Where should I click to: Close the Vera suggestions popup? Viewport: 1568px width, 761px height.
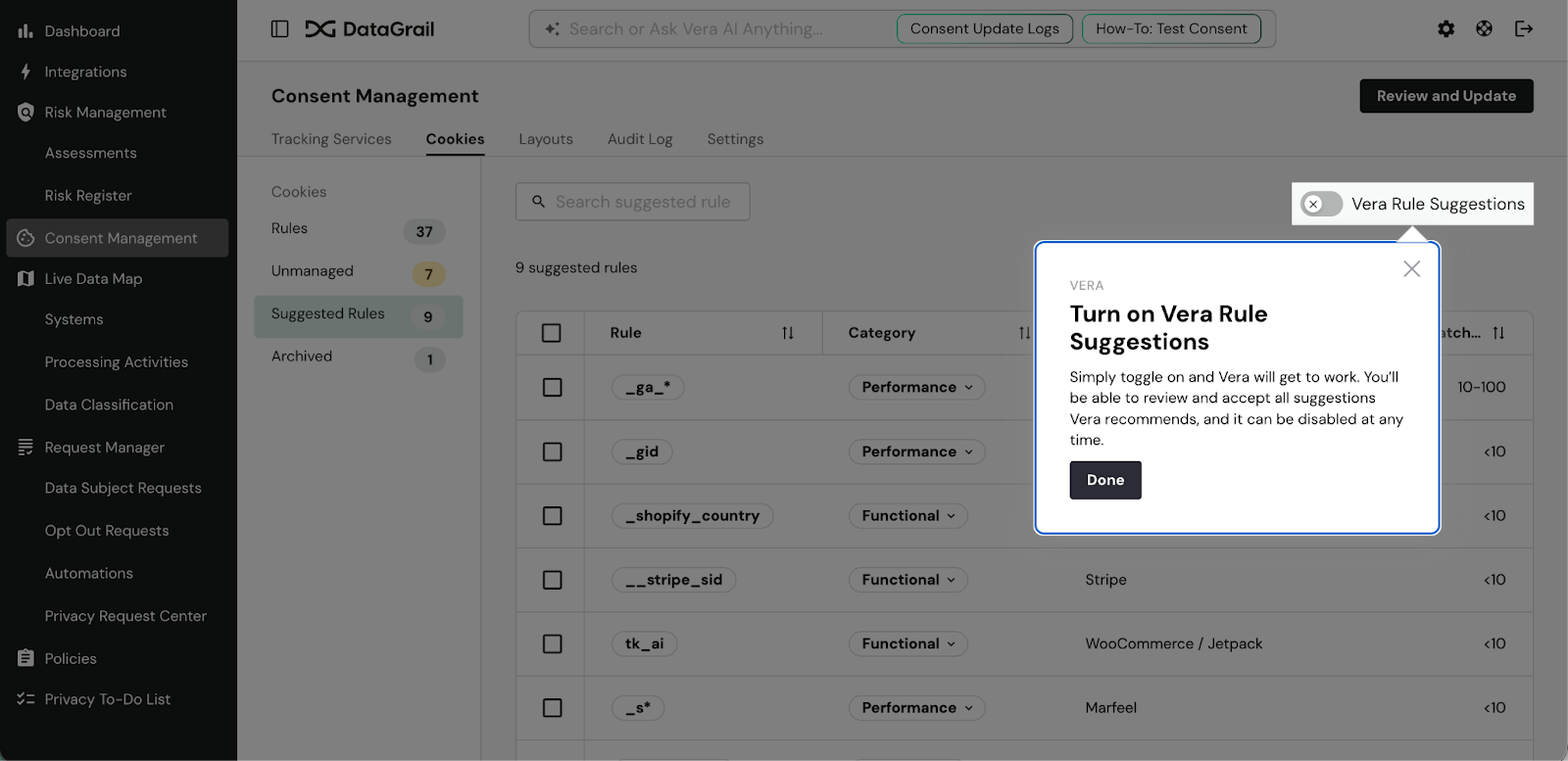pyautogui.click(x=1411, y=268)
